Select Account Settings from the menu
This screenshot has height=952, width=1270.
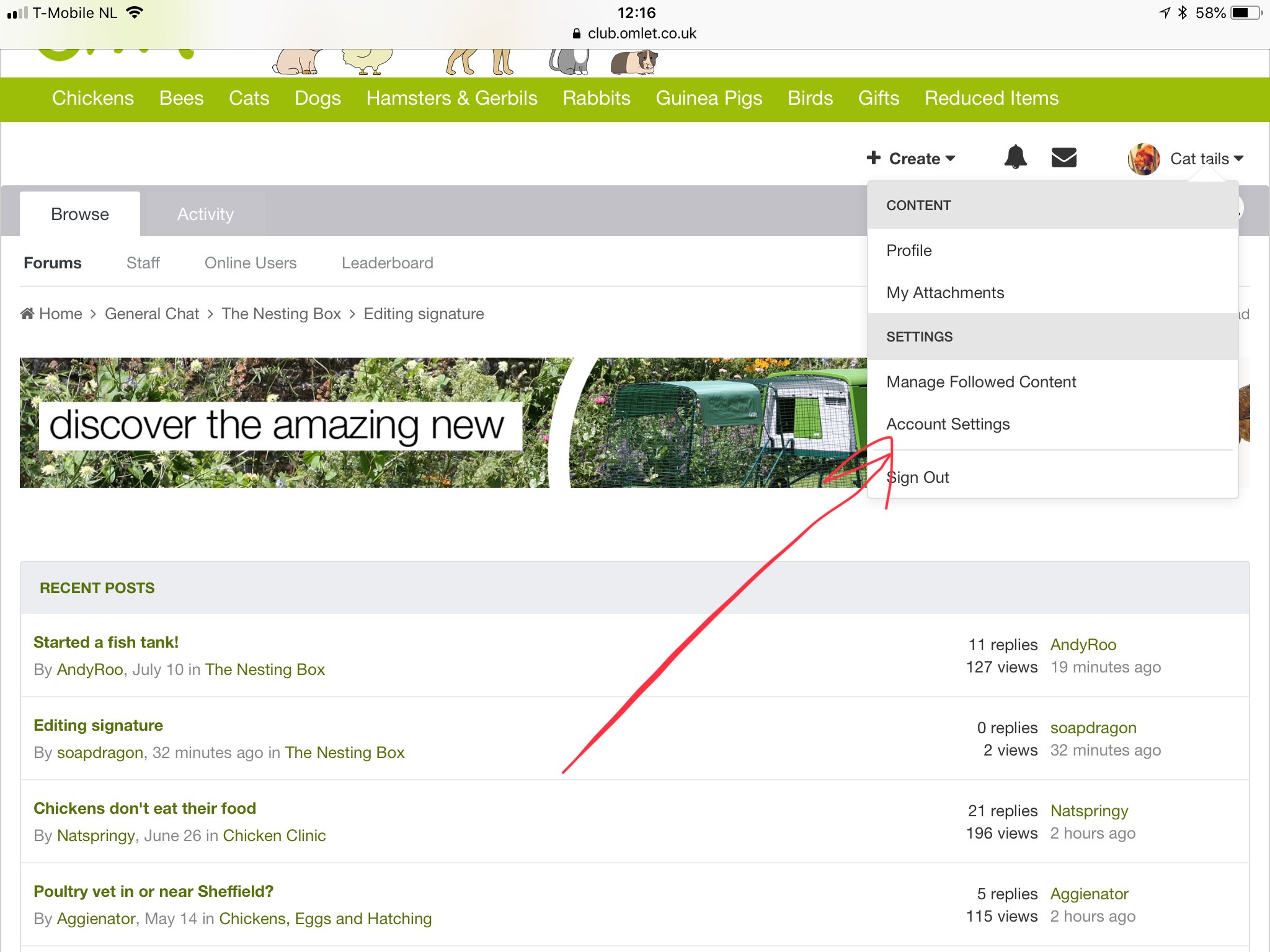pos(948,424)
